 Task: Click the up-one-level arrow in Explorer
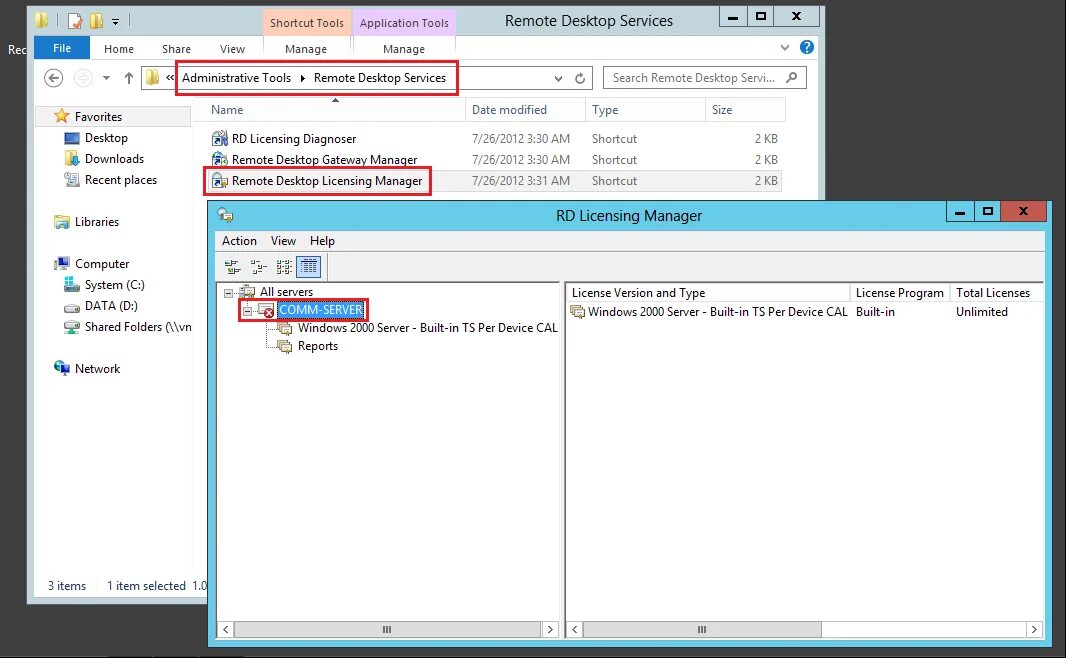click(x=128, y=78)
